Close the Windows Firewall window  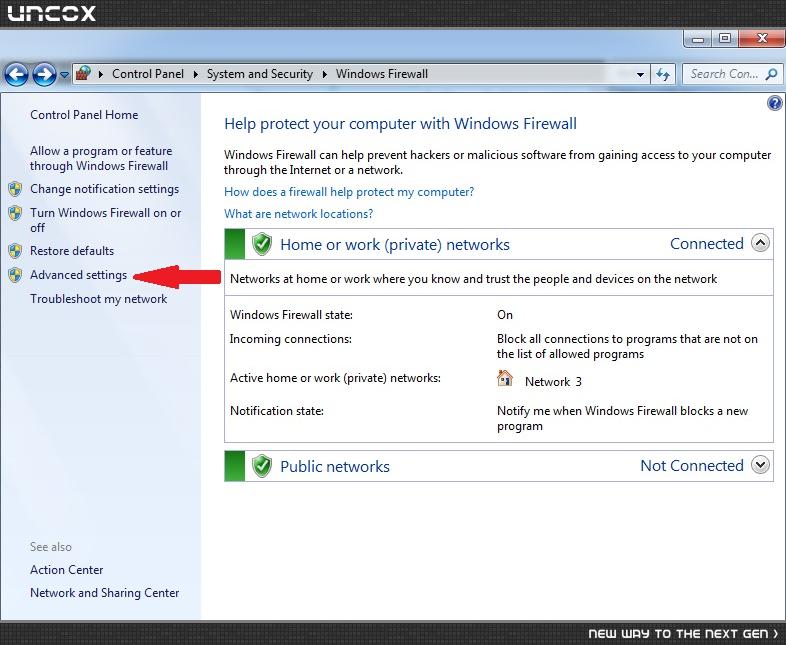click(x=762, y=39)
